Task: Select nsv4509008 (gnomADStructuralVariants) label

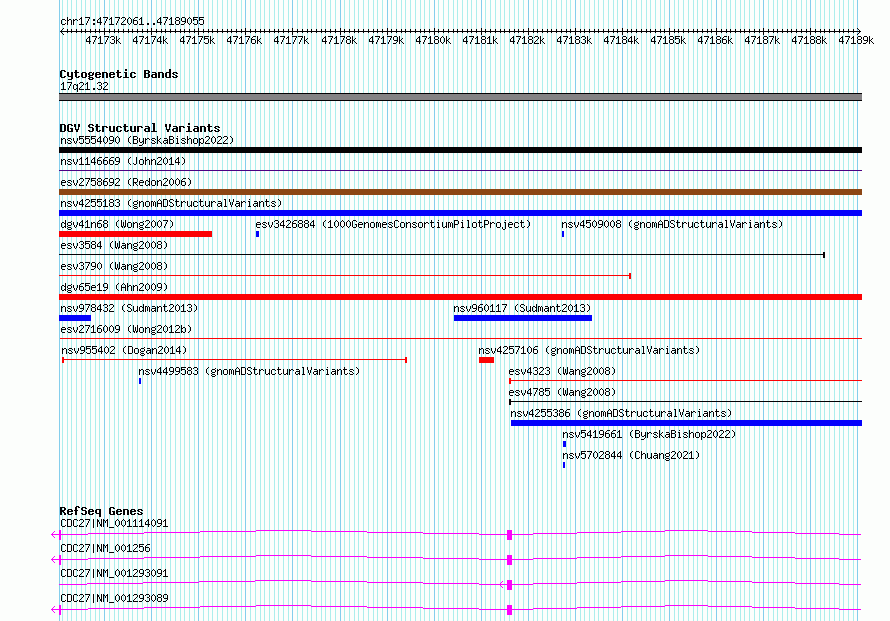Action: coord(672,224)
